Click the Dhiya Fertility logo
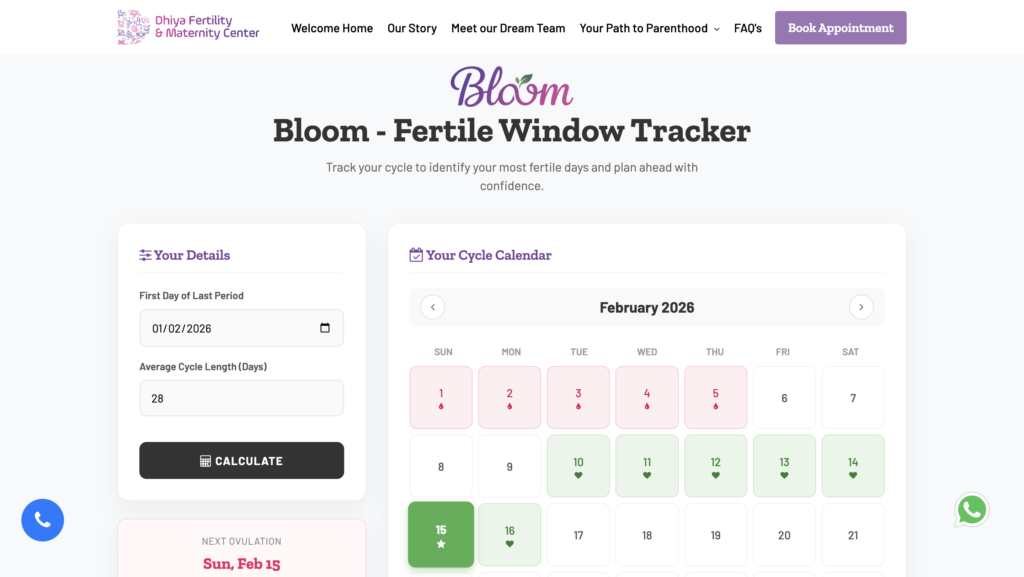 click(186, 27)
